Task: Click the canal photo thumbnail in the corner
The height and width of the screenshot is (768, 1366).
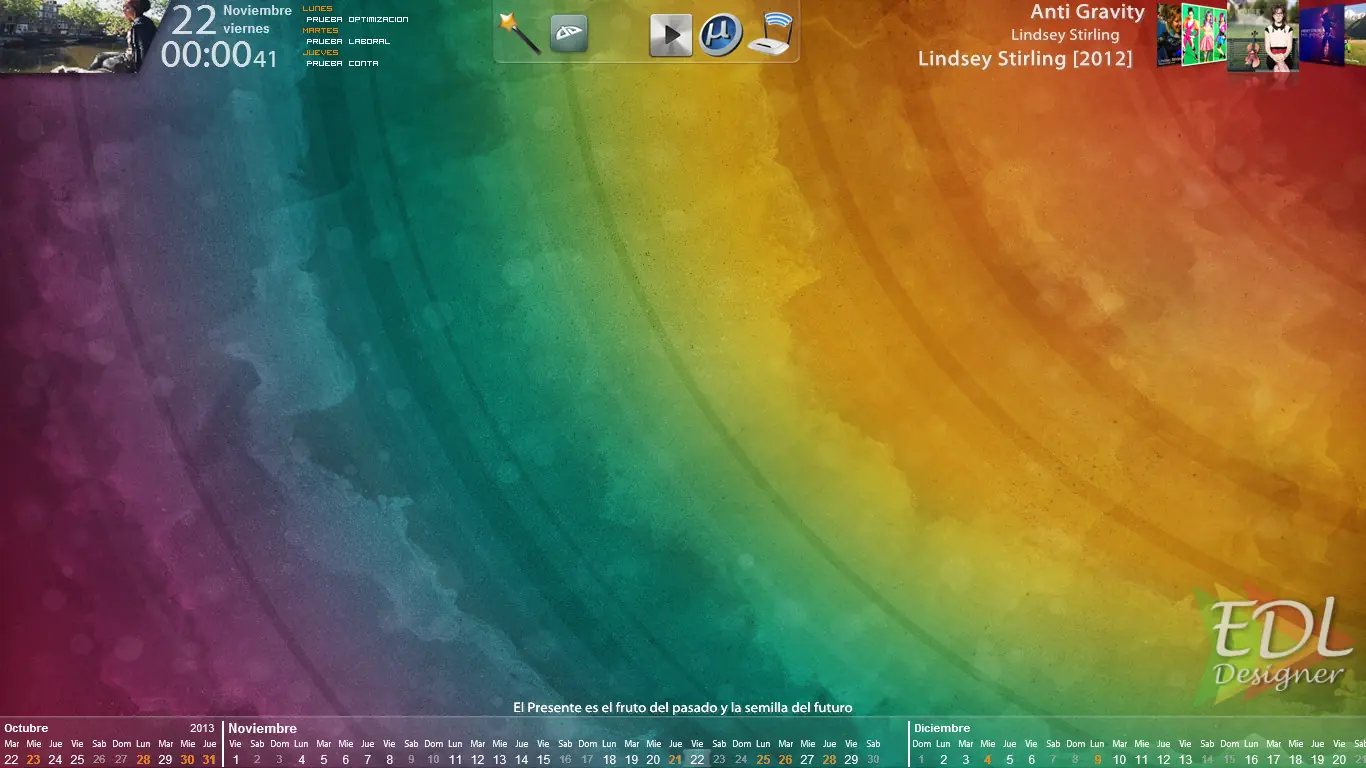Action: [x=77, y=36]
